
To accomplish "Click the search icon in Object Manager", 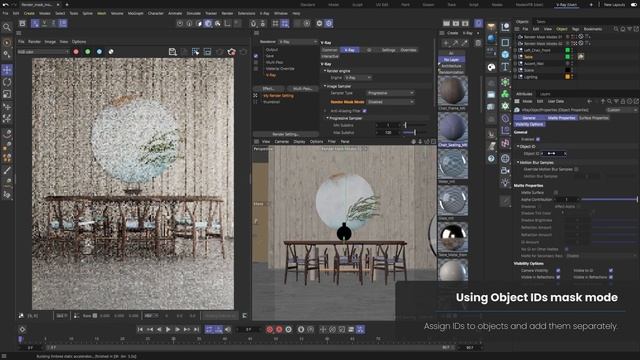I will coord(616,29).
